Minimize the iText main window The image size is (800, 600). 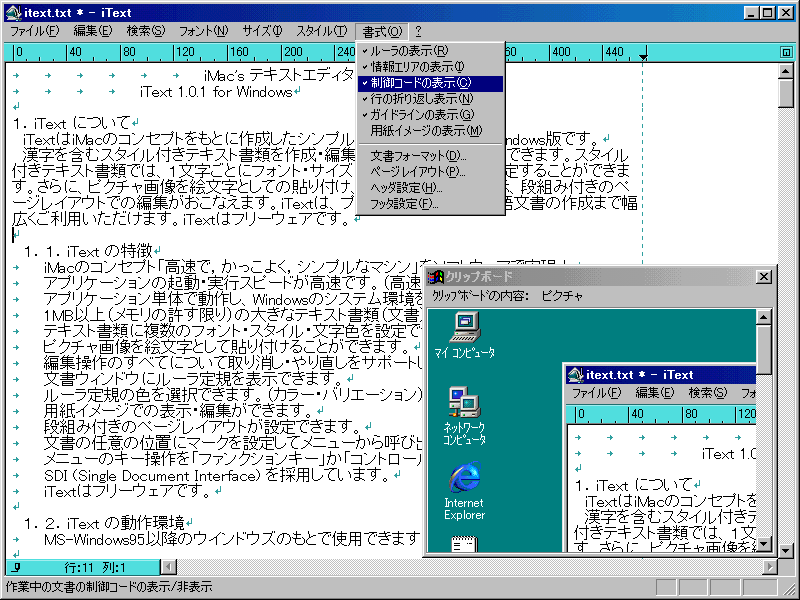point(751,13)
